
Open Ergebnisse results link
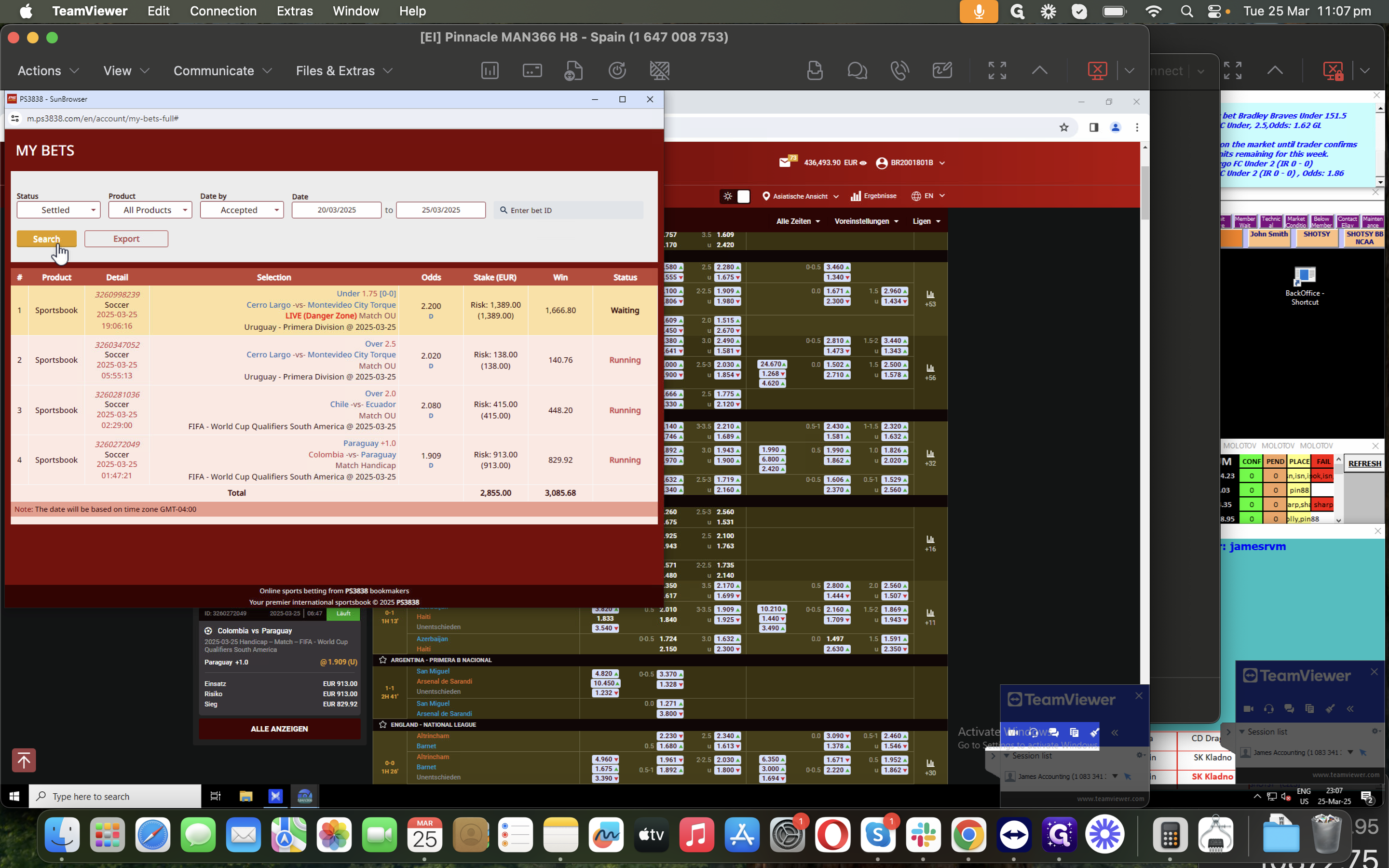(x=873, y=196)
